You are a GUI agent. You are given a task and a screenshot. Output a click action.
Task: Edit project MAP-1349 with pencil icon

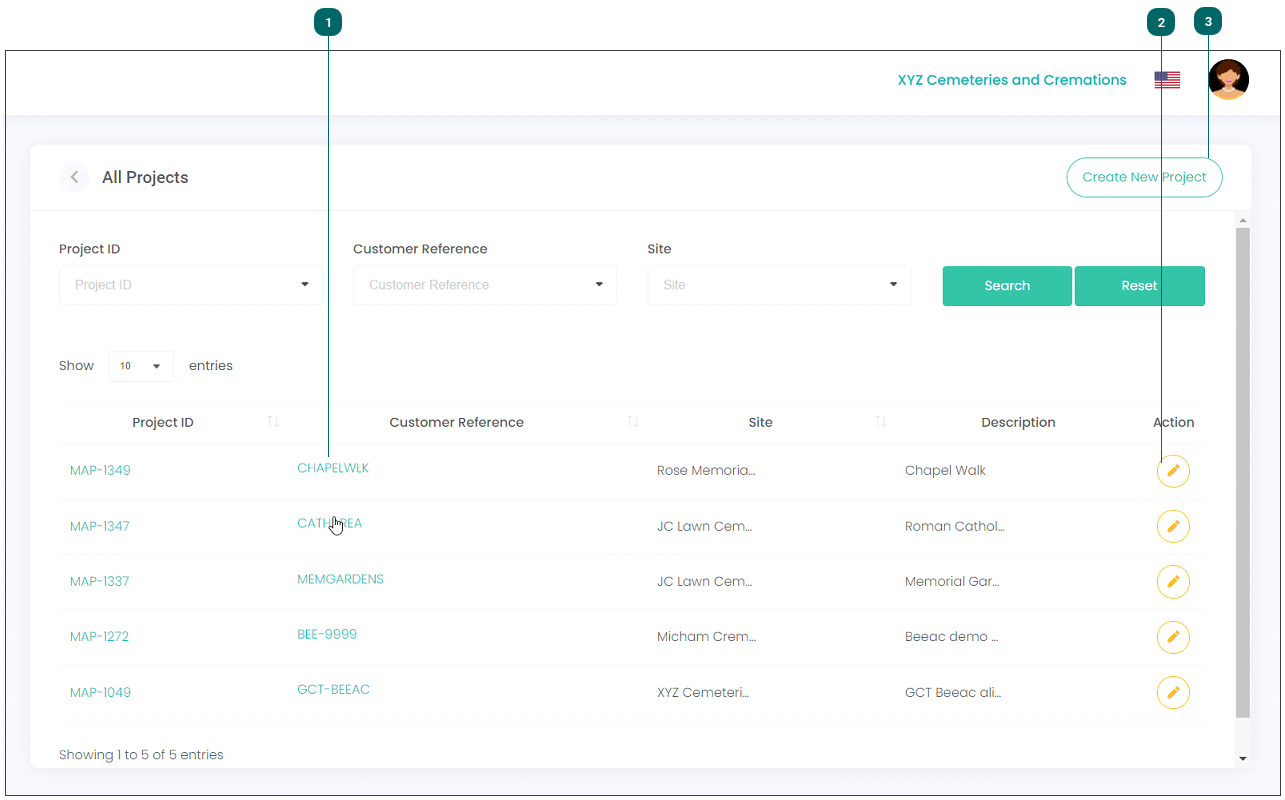pyautogui.click(x=1173, y=471)
